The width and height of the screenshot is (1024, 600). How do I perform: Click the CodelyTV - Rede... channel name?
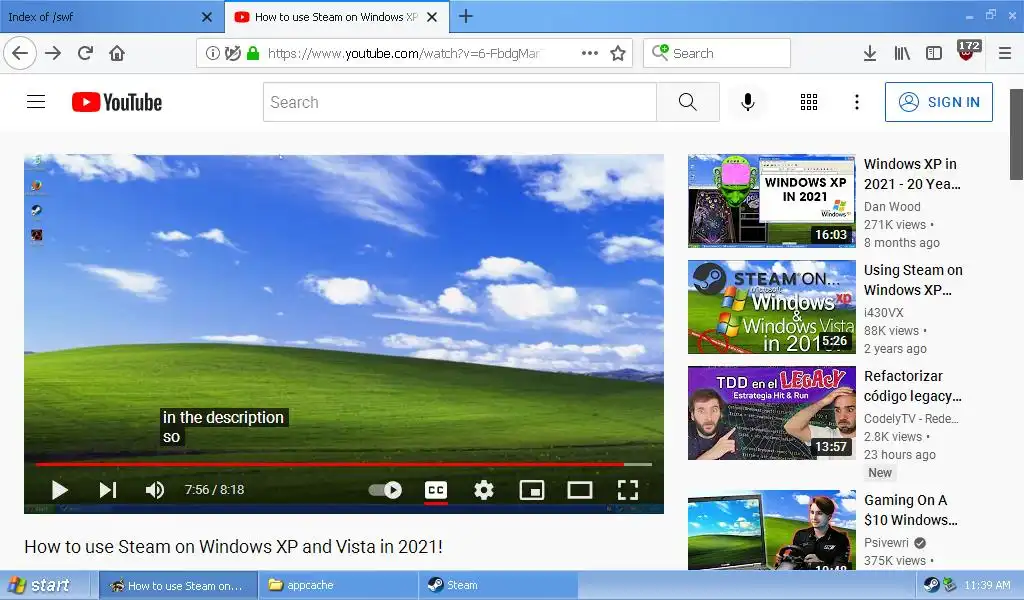point(911,418)
